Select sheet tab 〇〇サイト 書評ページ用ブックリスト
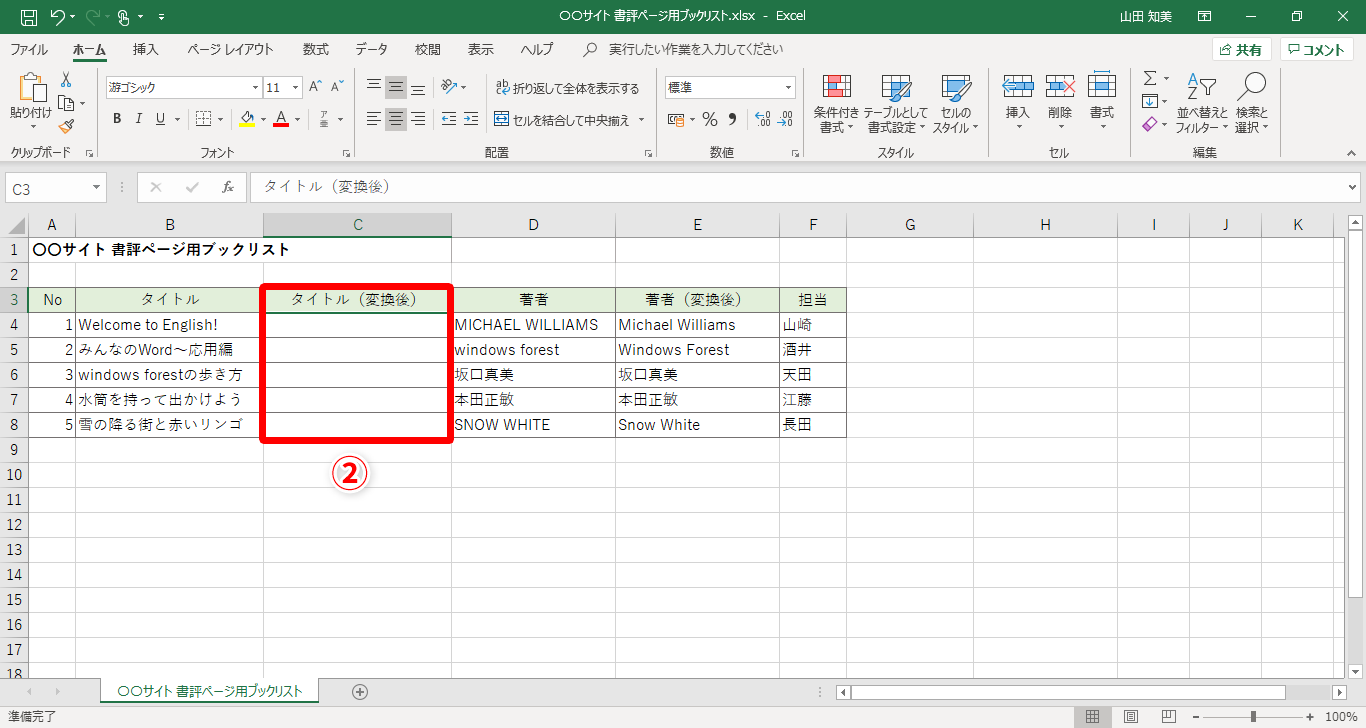Screen dimensions: 1366x728 tap(210, 691)
